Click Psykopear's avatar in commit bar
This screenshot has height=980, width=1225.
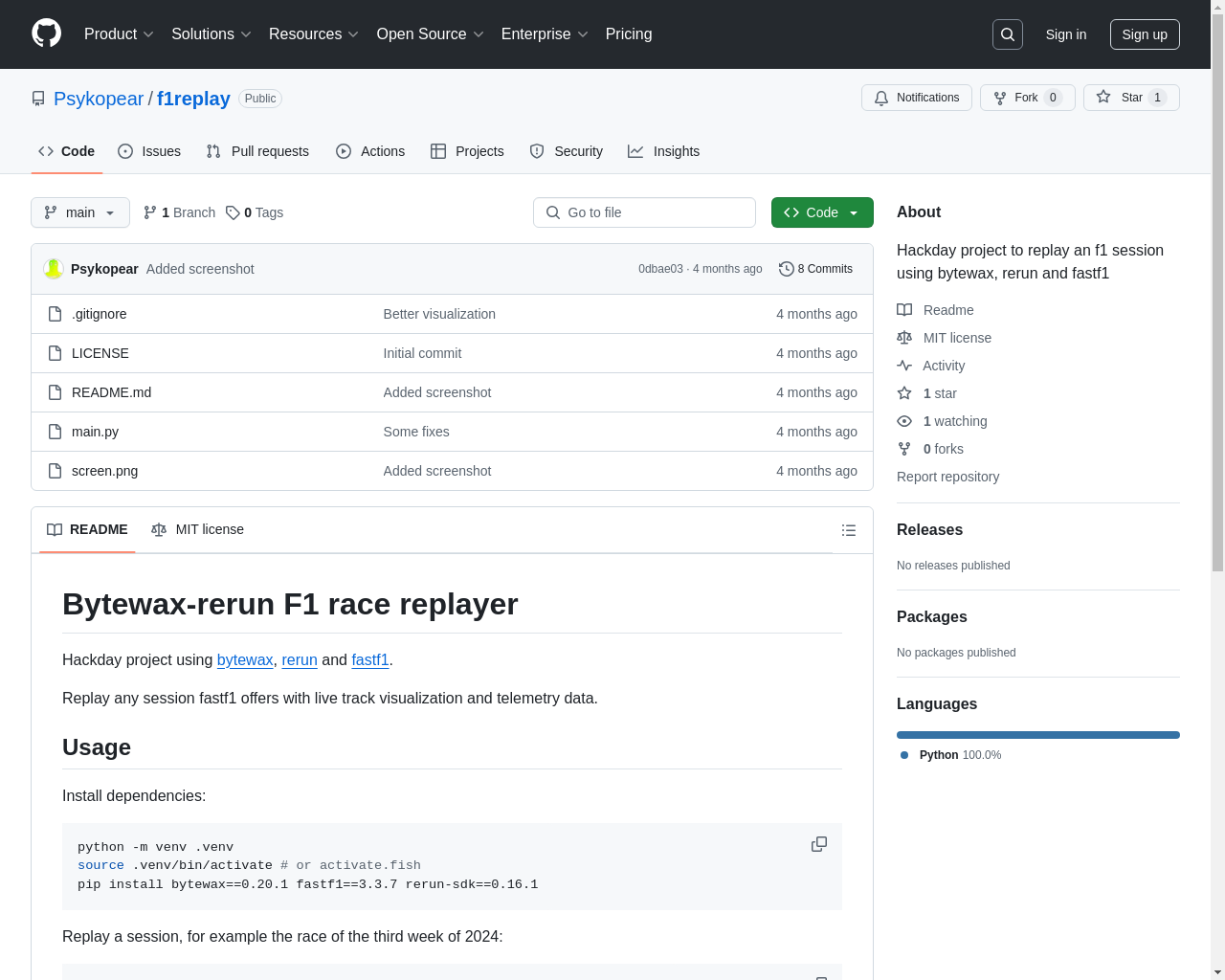pyautogui.click(x=54, y=269)
